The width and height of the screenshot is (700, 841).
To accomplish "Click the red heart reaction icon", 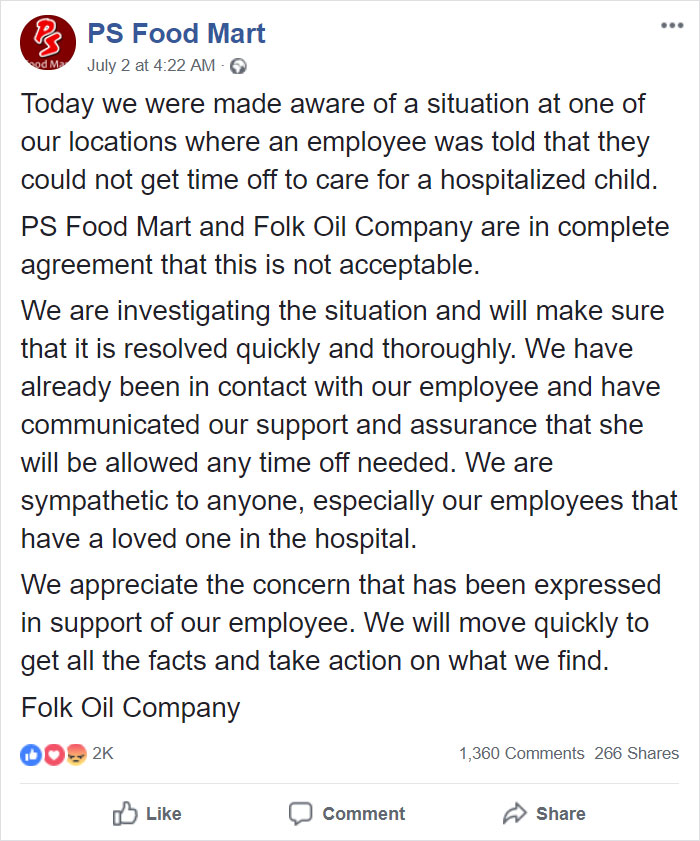I will click(54, 755).
